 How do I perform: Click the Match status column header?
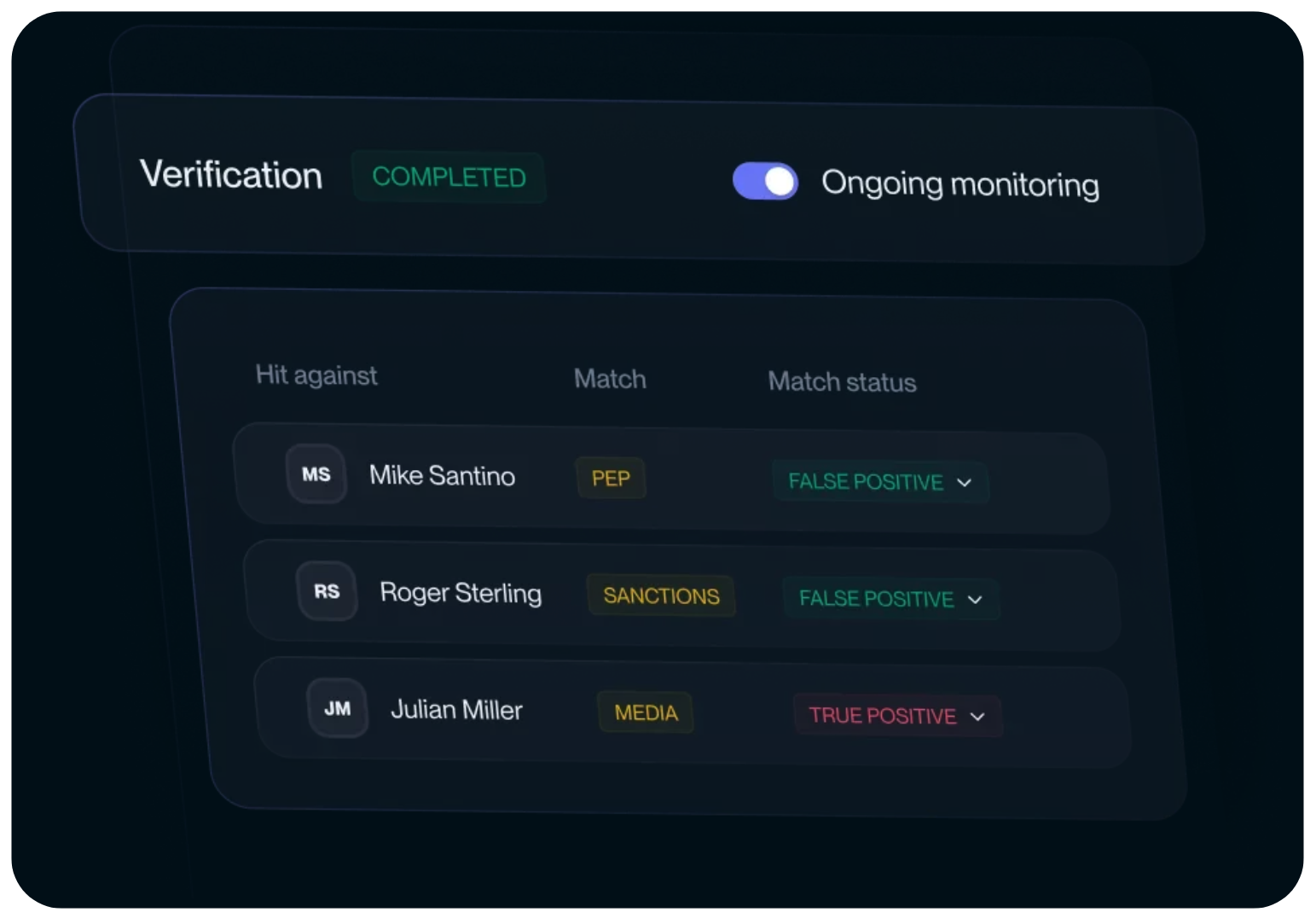(842, 381)
